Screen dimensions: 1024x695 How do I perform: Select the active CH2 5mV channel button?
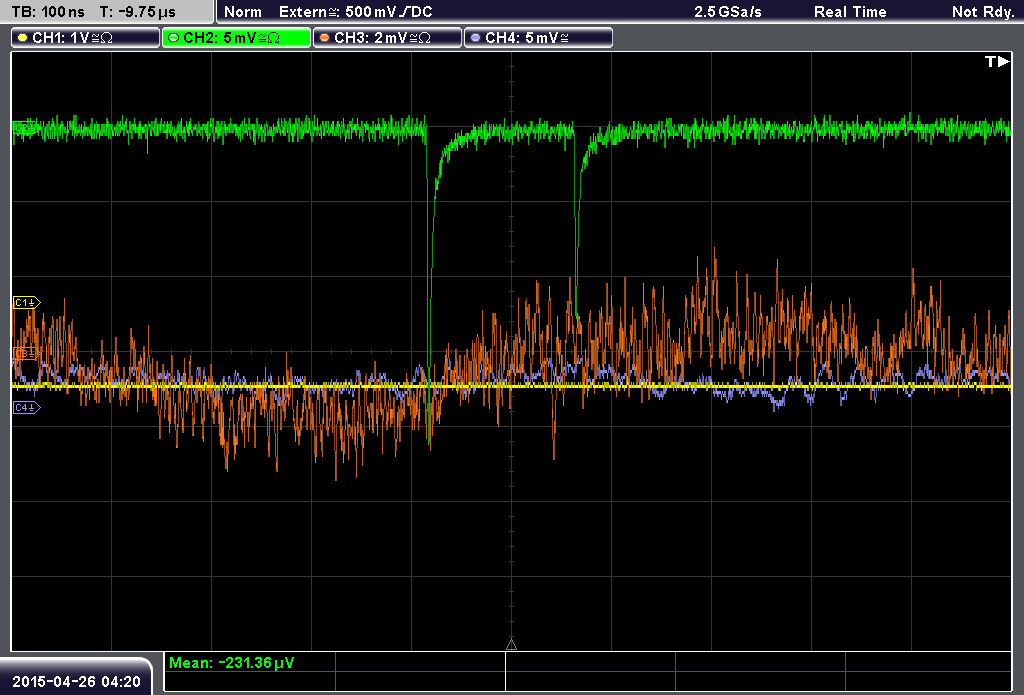click(236, 38)
